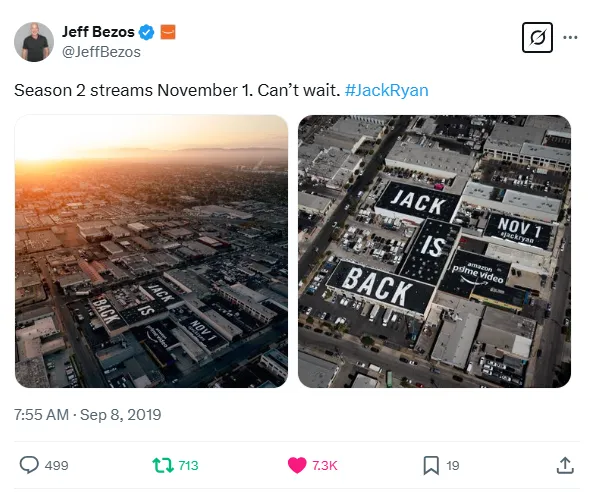Open the three-dot more options menu

click(x=570, y=37)
